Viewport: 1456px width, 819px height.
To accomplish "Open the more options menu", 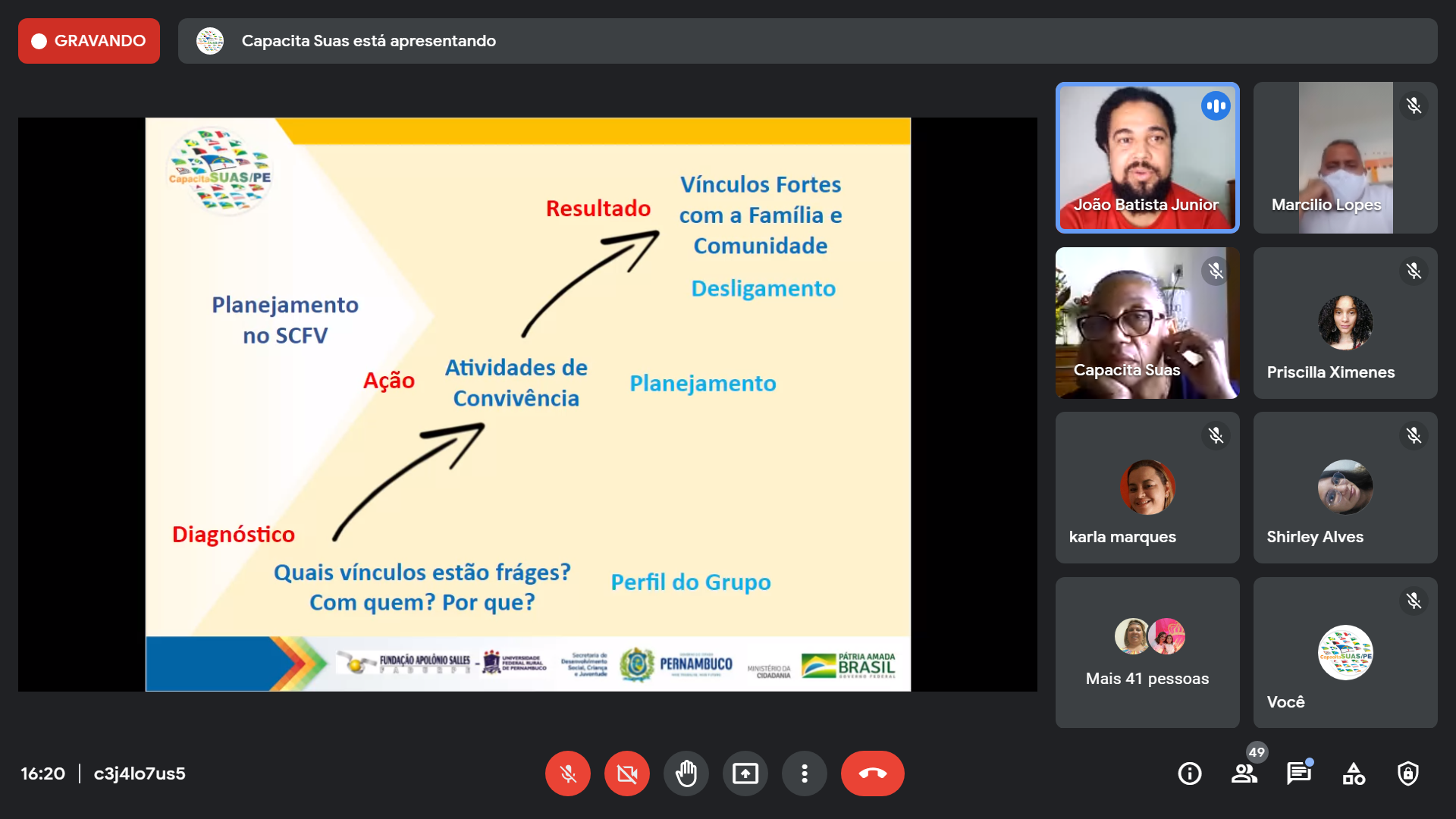I will [x=804, y=773].
